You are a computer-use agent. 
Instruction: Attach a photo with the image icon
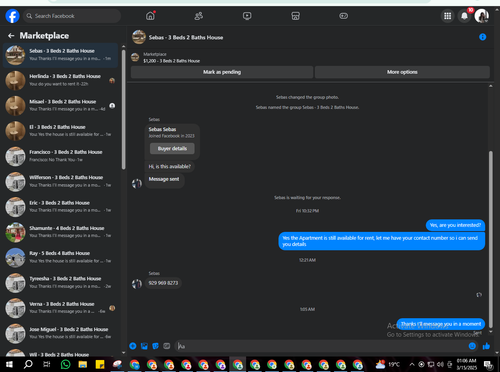pos(144,346)
